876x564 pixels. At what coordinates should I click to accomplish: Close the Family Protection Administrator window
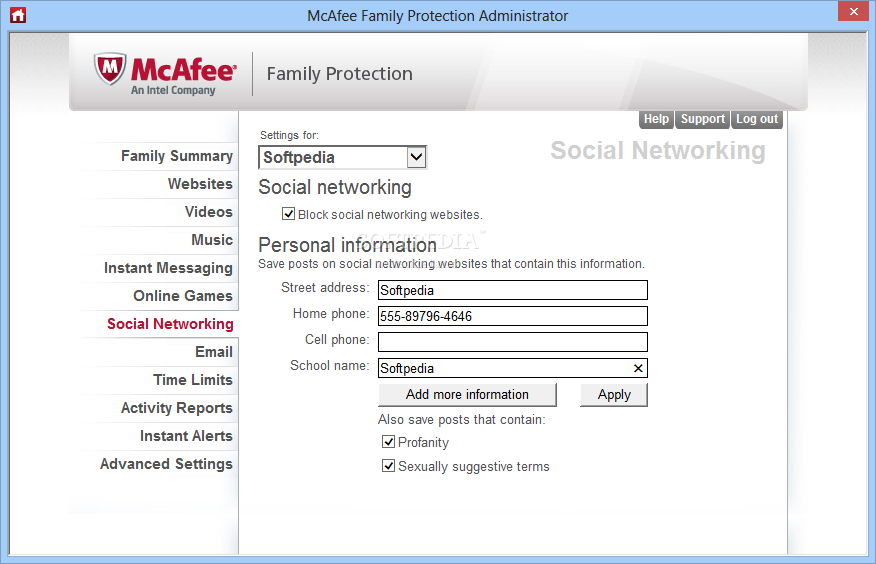click(854, 11)
